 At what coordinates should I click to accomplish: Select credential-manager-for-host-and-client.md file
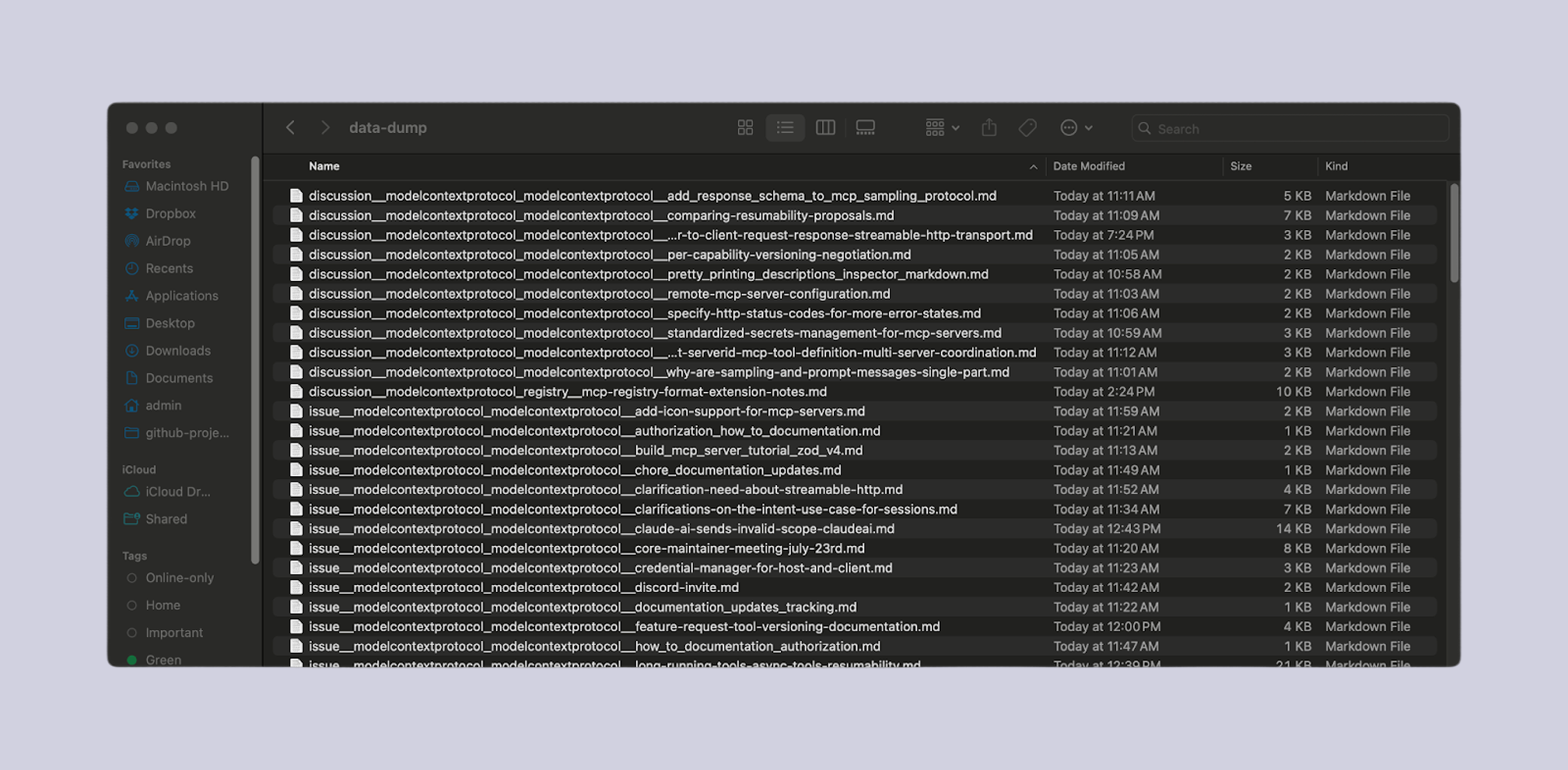tap(855, 569)
